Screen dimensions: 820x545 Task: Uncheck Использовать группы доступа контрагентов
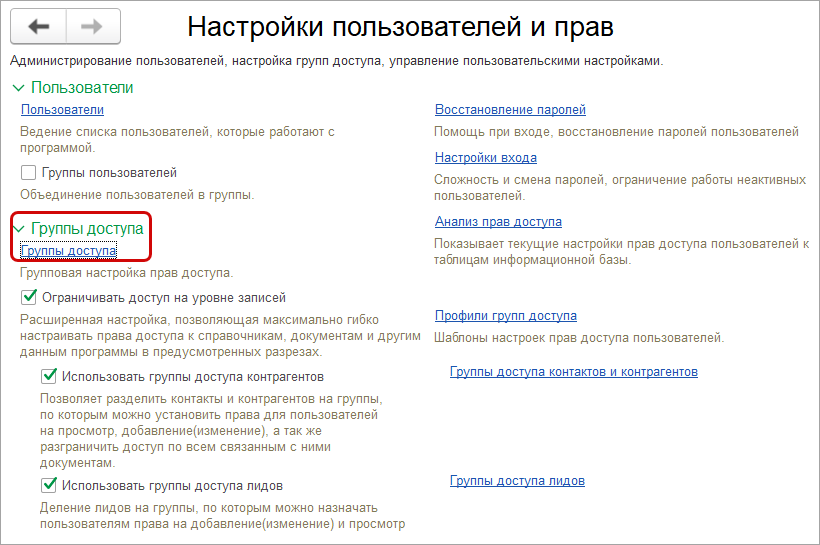(49, 376)
